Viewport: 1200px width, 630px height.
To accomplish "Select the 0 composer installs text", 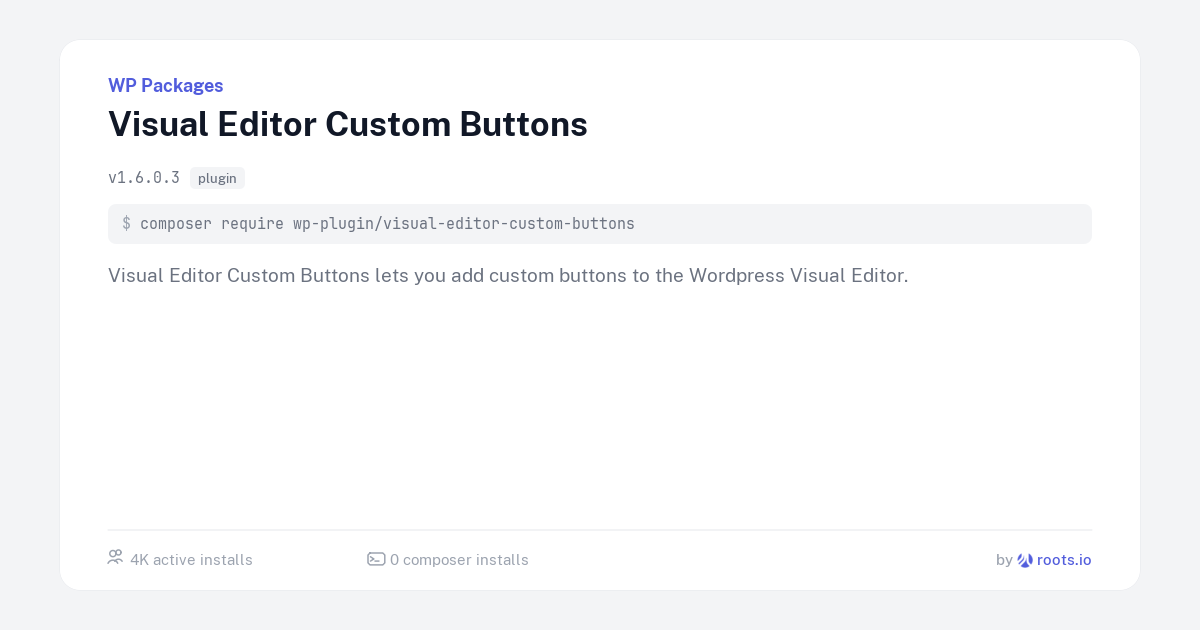I will (x=459, y=560).
